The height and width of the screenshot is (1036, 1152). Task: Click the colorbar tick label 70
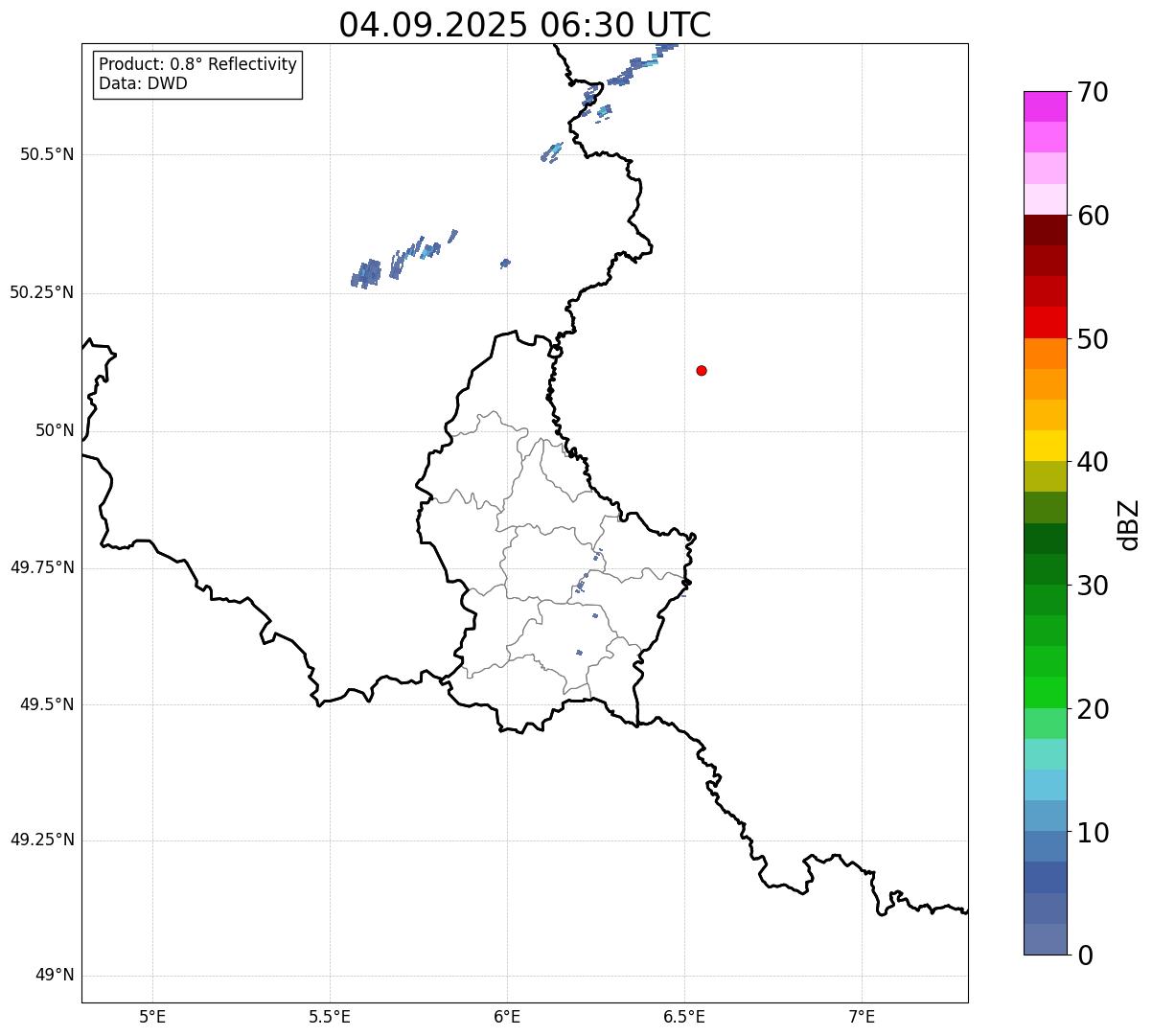point(1093,93)
